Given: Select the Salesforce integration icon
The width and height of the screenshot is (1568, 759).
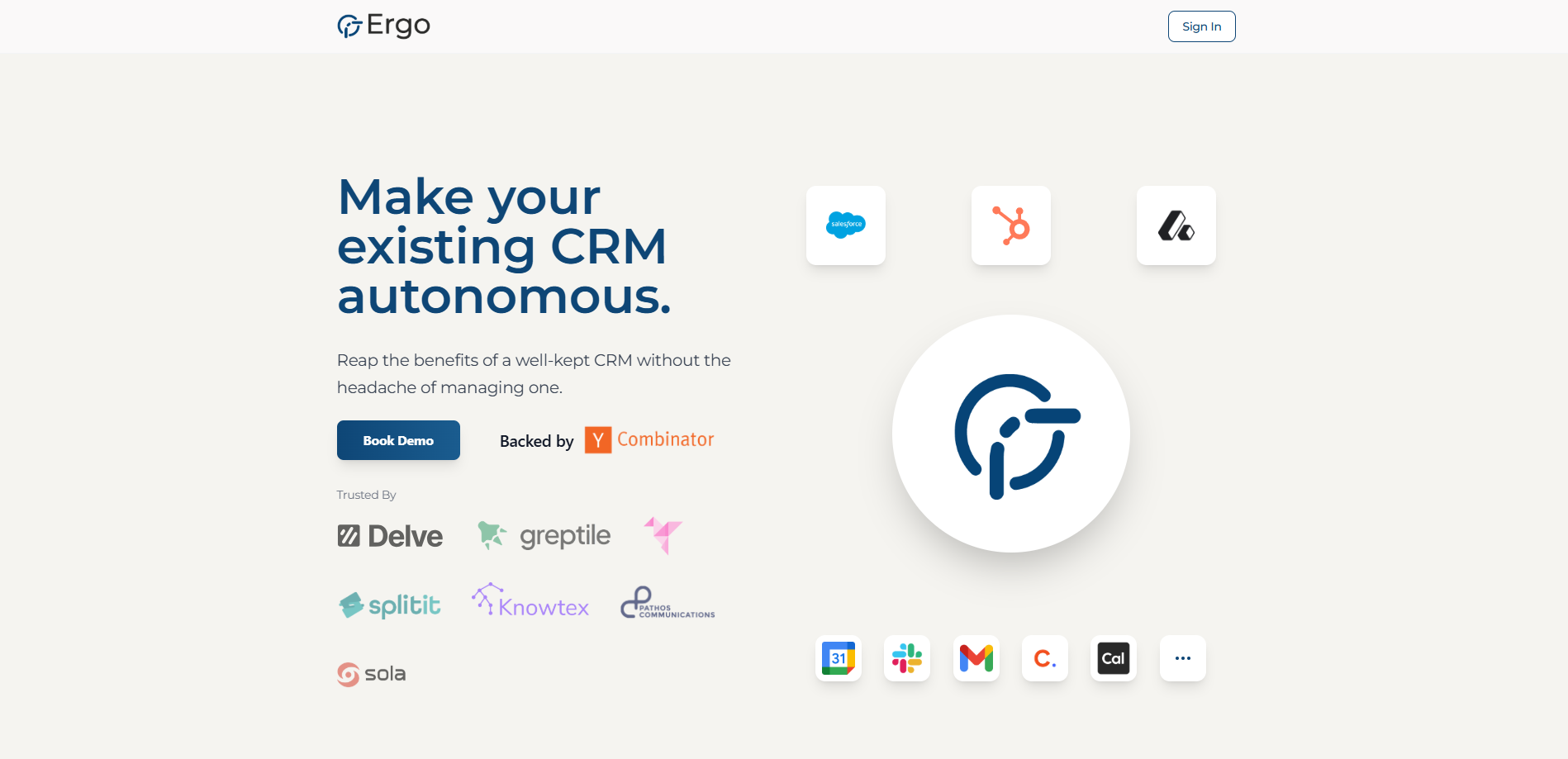Looking at the screenshot, I should tap(845, 225).
